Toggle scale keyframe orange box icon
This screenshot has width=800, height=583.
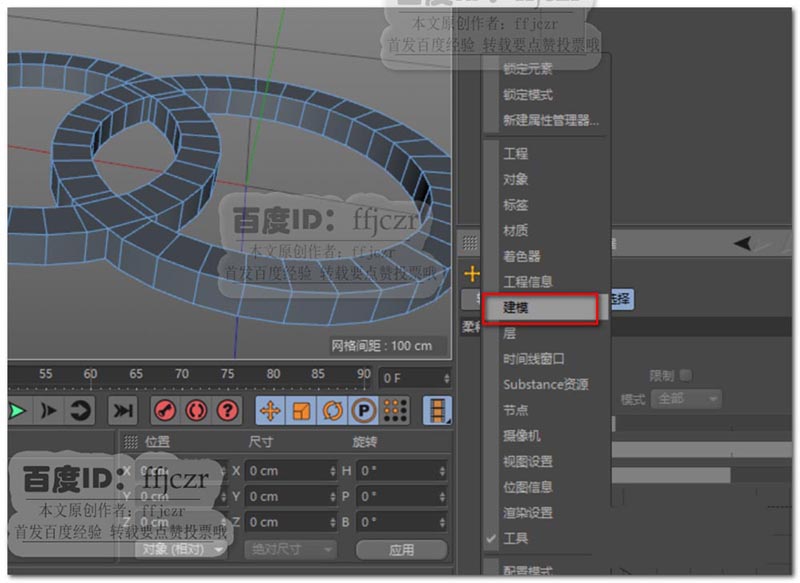[x=301, y=411]
